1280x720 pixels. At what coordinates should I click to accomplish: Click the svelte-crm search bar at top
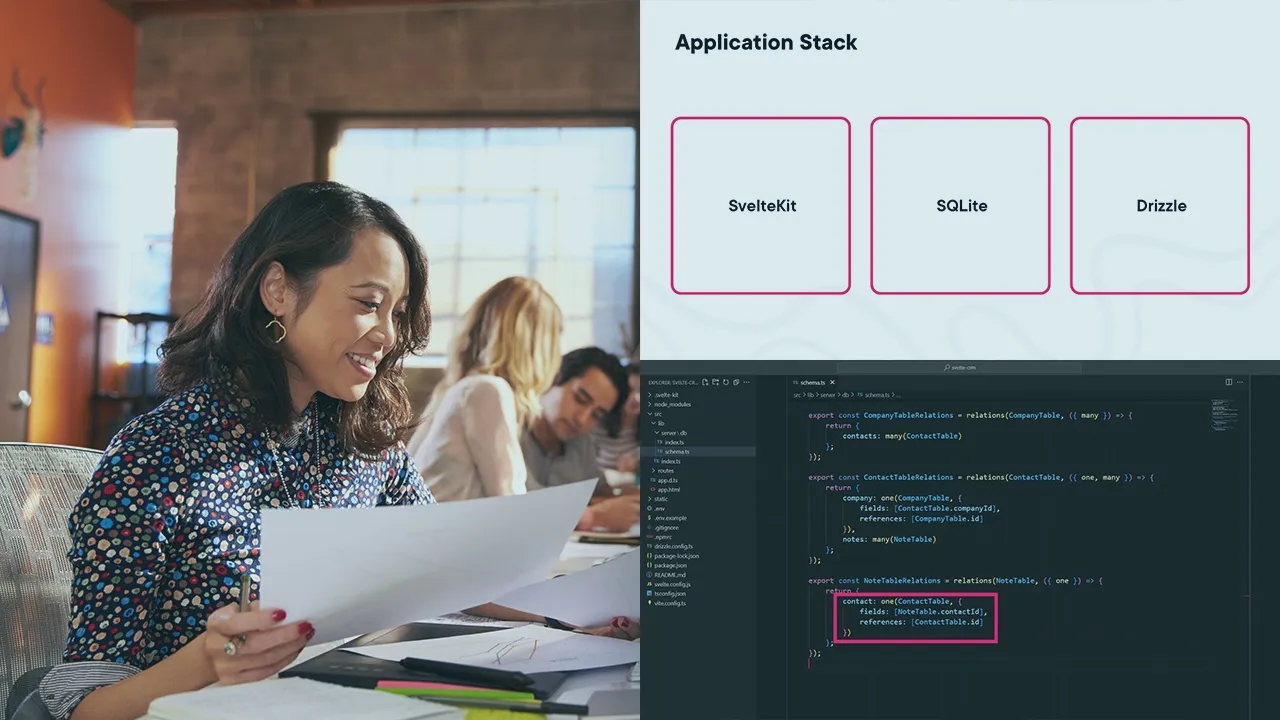959,367
